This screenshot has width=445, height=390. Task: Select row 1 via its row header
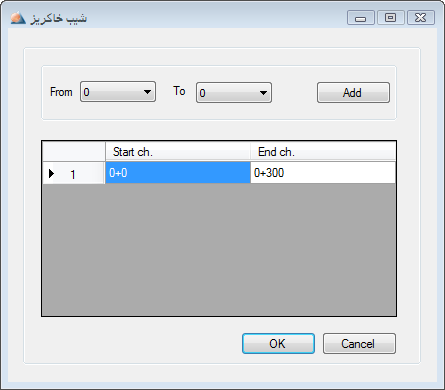[74, 173]
